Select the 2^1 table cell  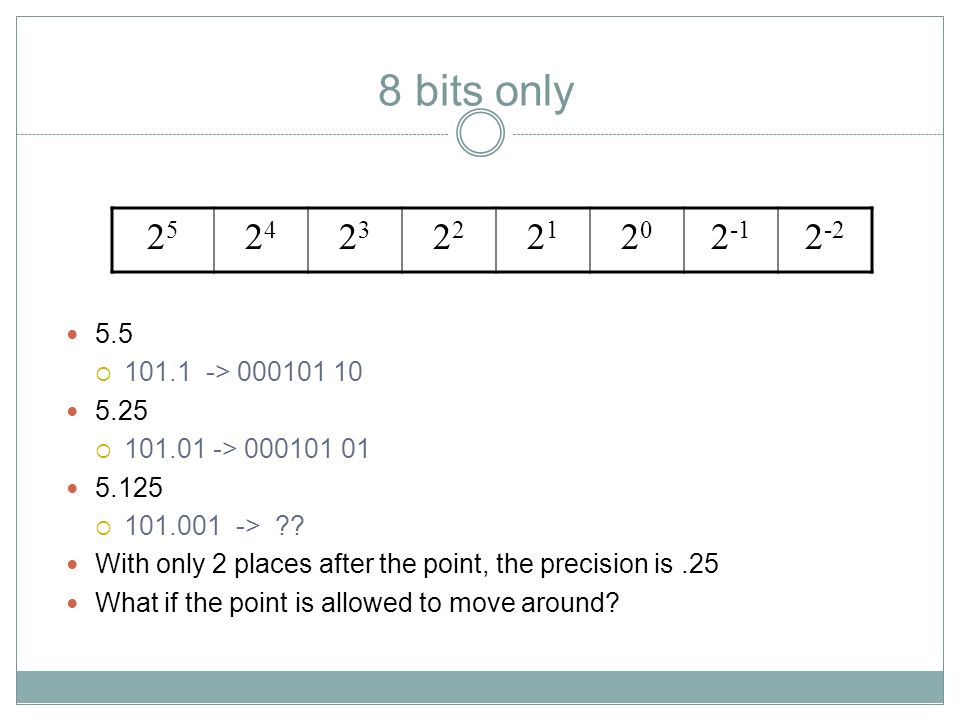542,240
